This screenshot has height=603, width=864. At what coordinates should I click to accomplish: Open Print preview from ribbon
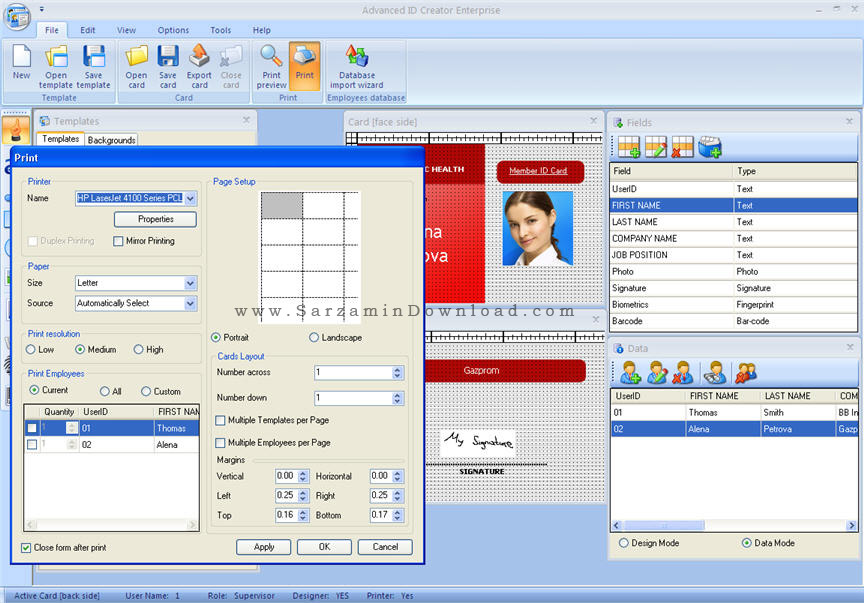(x=271, y=66)
